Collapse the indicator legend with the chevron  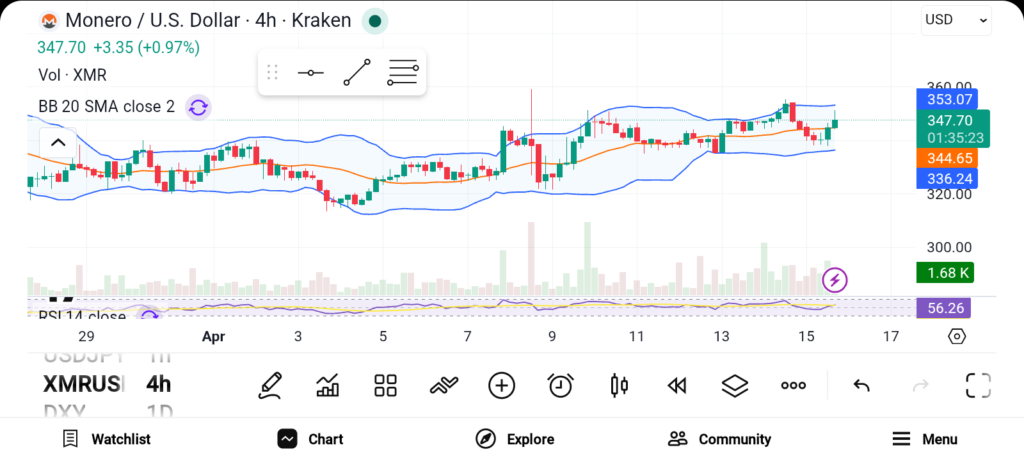58,142
